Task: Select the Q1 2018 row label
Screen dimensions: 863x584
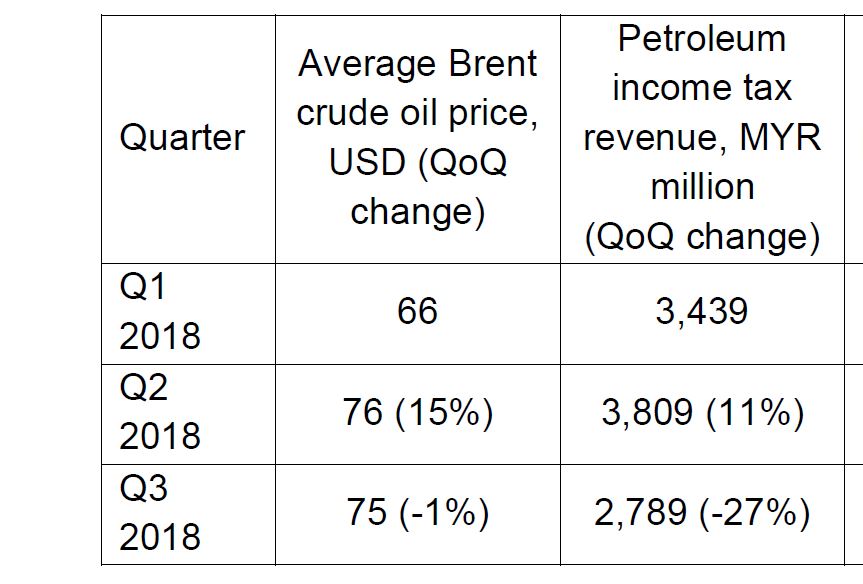Action: pos(160,312)
